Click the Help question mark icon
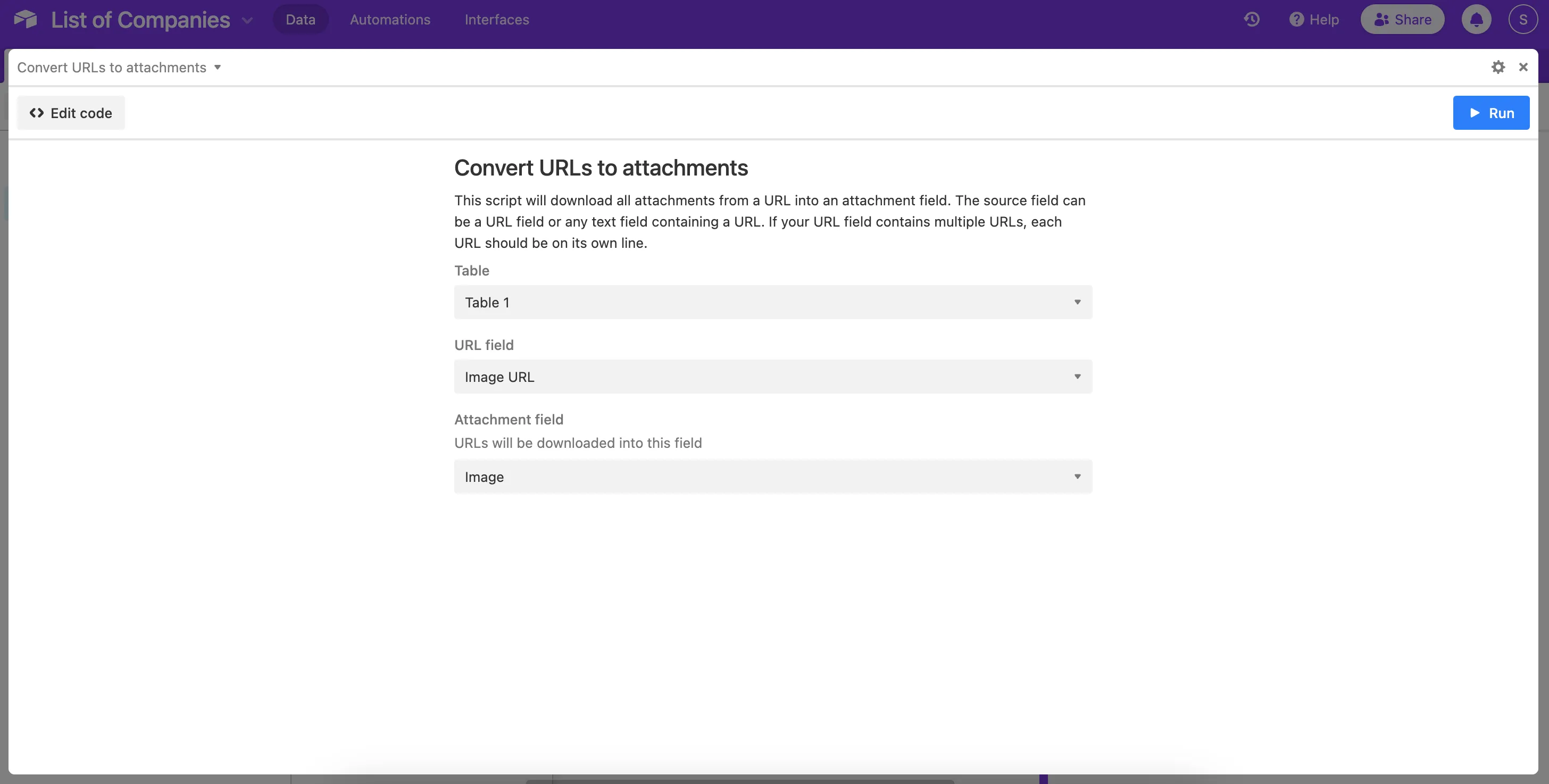 [1296, 19]
